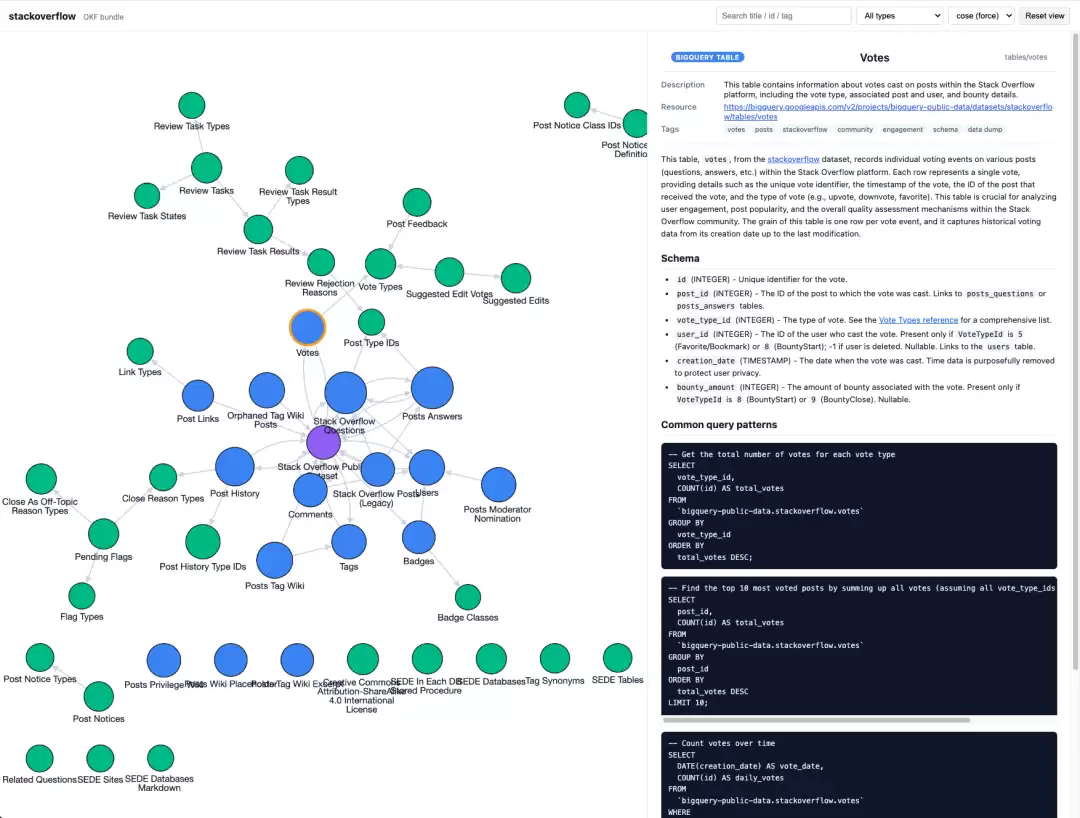This screenshot has height=818, width=1080.
Task: Select the Post Notice Types node
Action: click(x=40, y=658)
